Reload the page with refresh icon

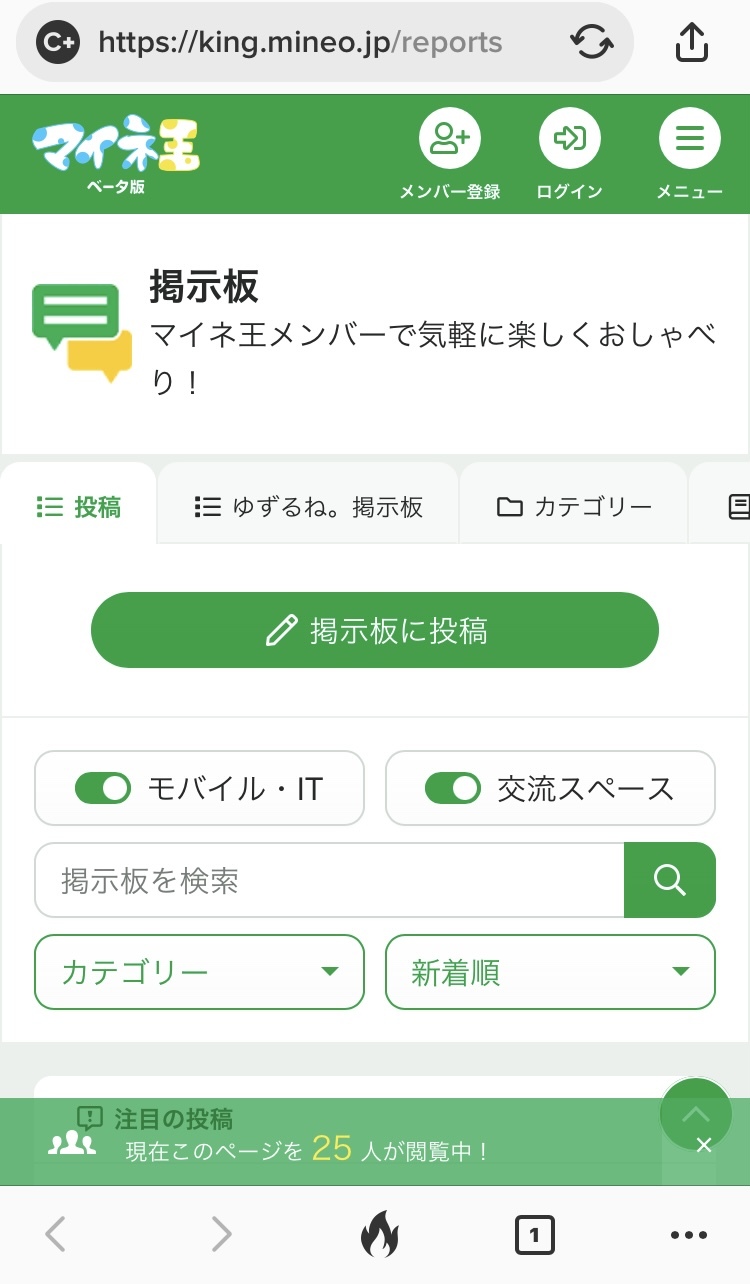[591, 42]
